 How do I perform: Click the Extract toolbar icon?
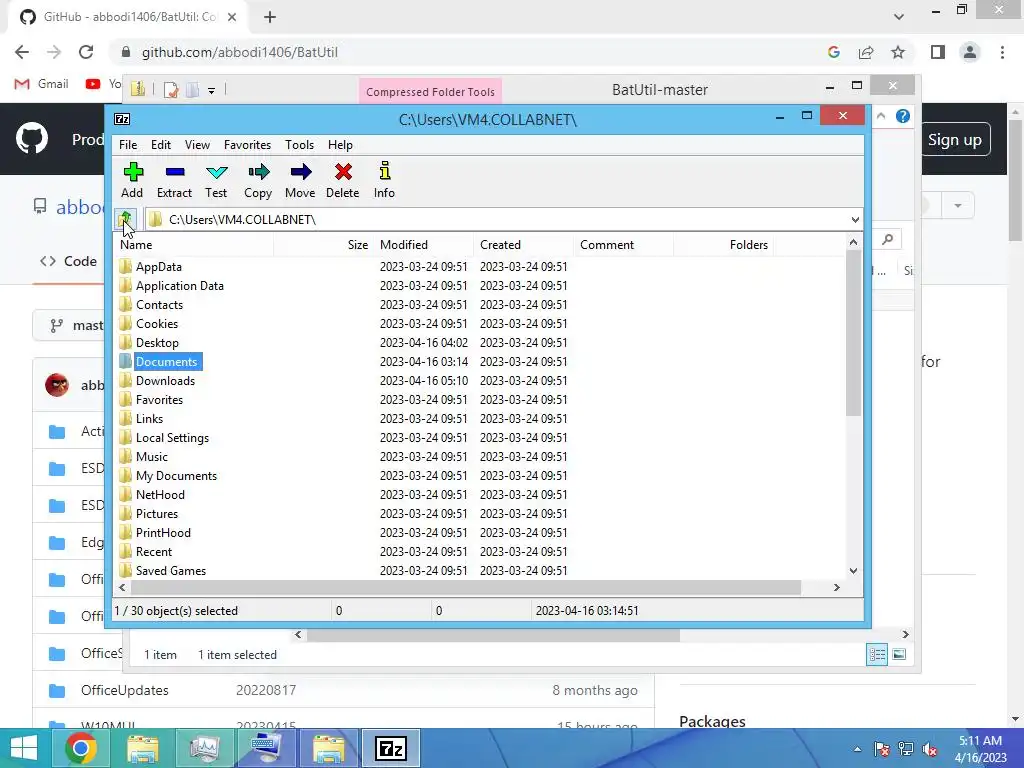tap(174, 172)
